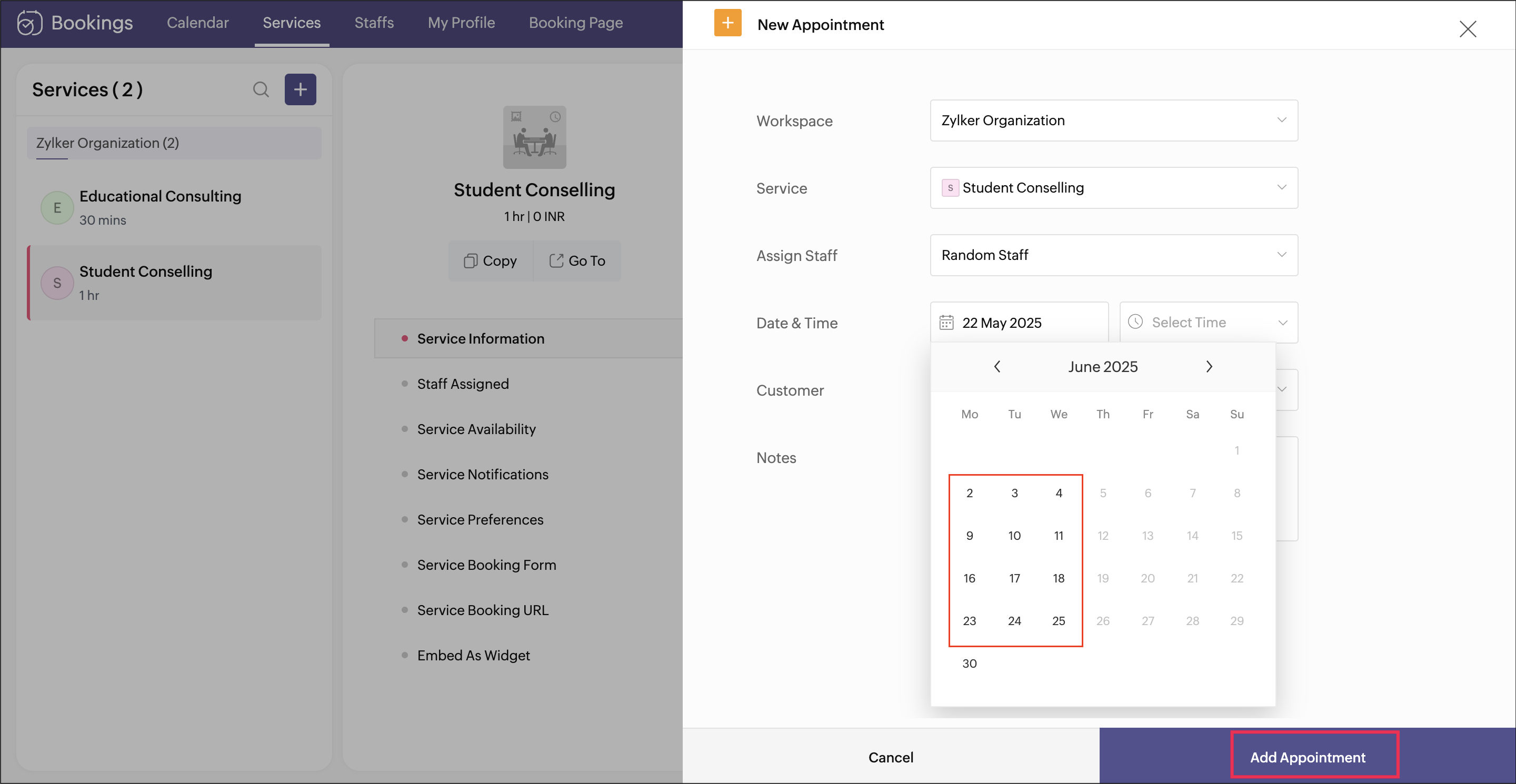
Task: Click the Copy button
Action: pyautogui.click(x=490, y=261)
